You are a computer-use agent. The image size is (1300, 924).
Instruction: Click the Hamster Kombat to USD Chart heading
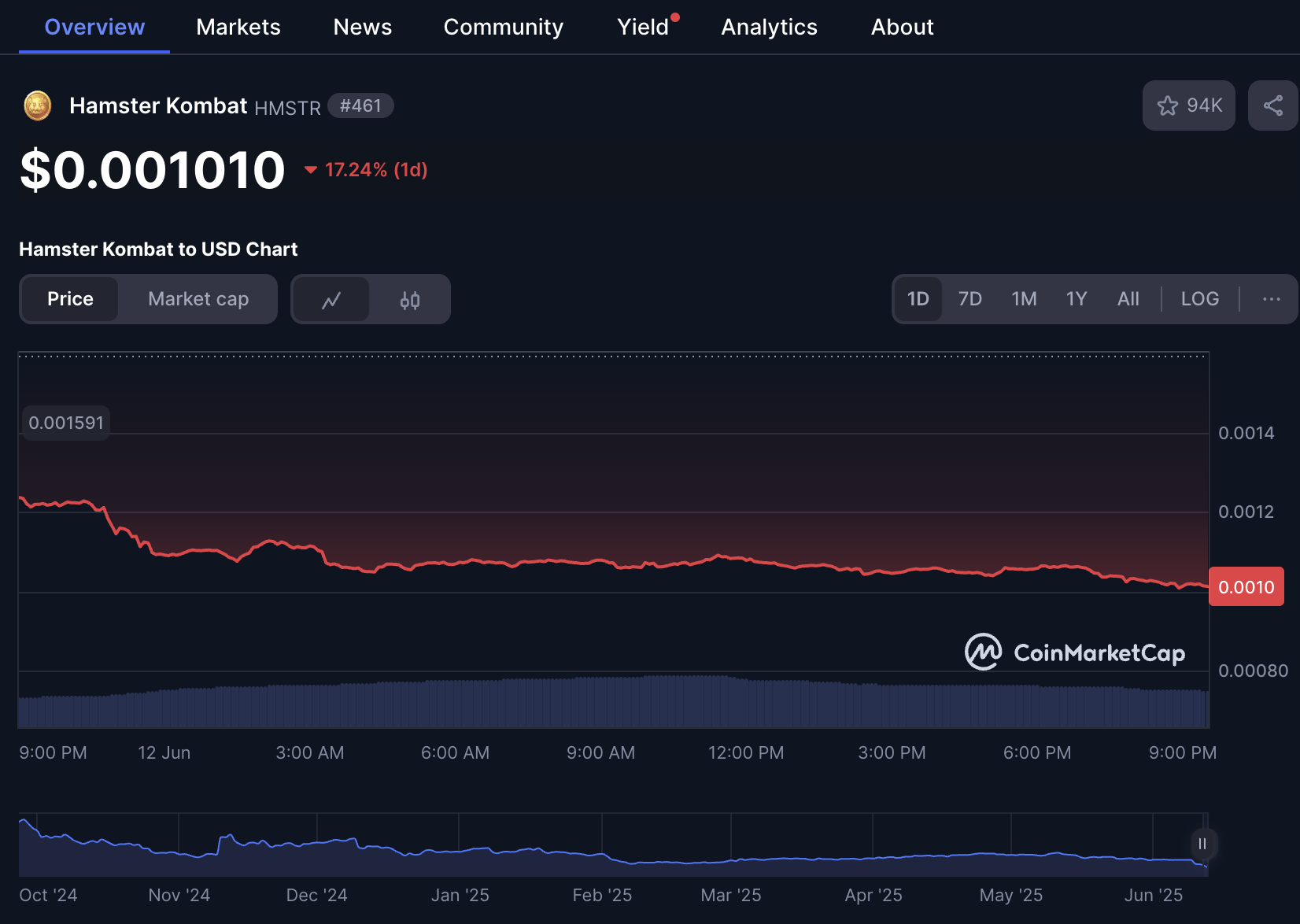click(x=158, y=249)
